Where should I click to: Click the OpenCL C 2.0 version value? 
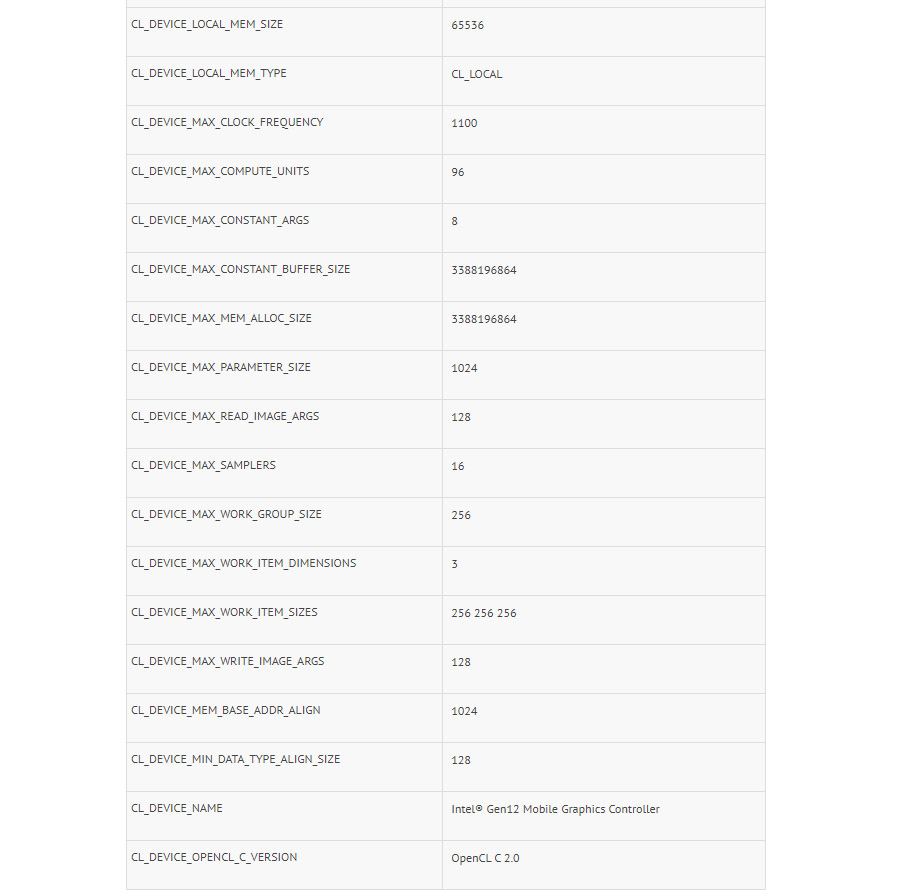click(x=485, y=858)
